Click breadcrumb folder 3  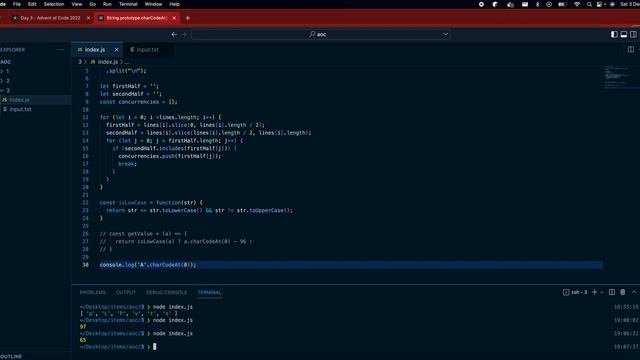[80, 62]
